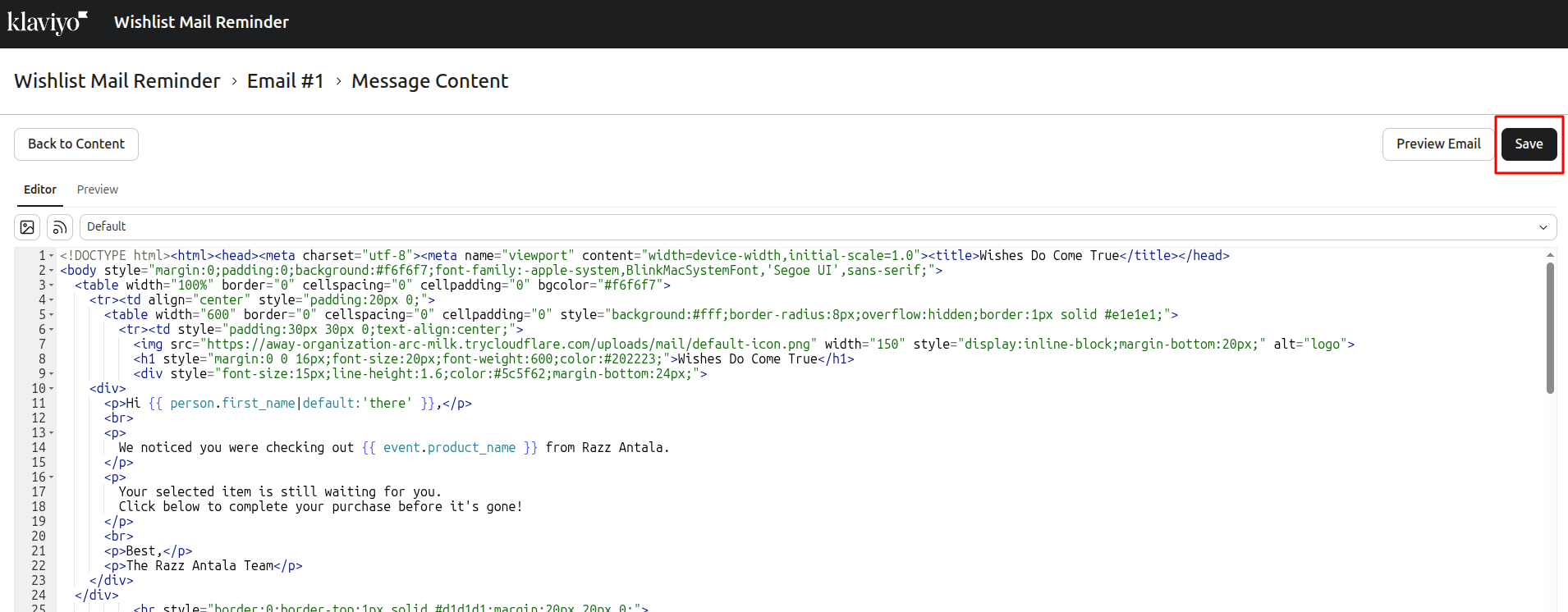Collapse code fold at line 16

click(x=52, y=477)
